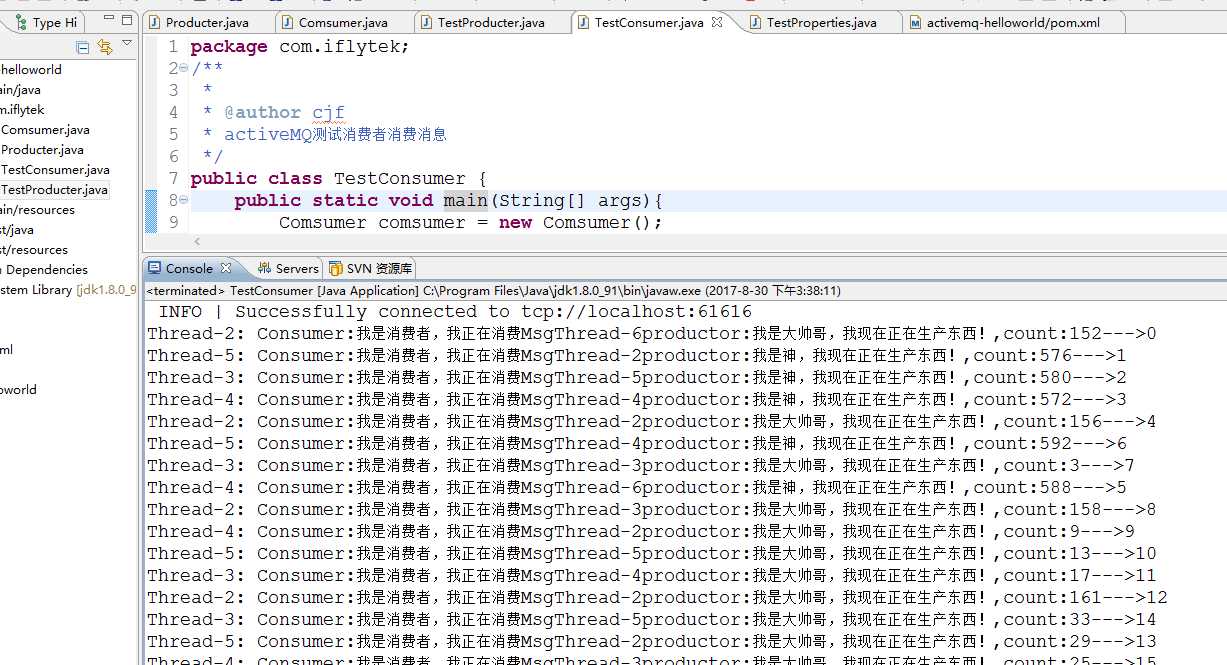Click the console line ending with 'count:161--->12'
Image resolution: width=1227 pixels, height=665 pixels.
(x=657, y=597)
